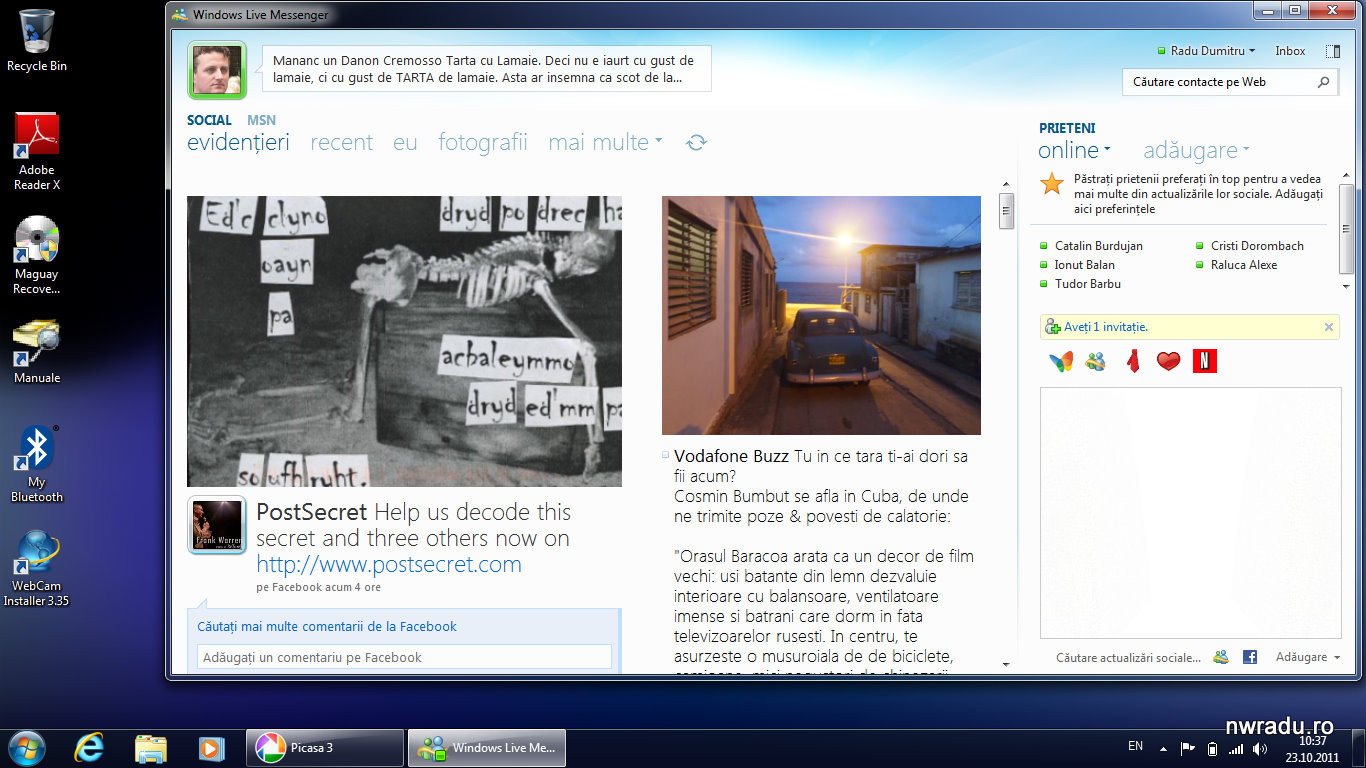Select the 'fotografii' tab
1366x768 pixels.
(x=482, y=143)
